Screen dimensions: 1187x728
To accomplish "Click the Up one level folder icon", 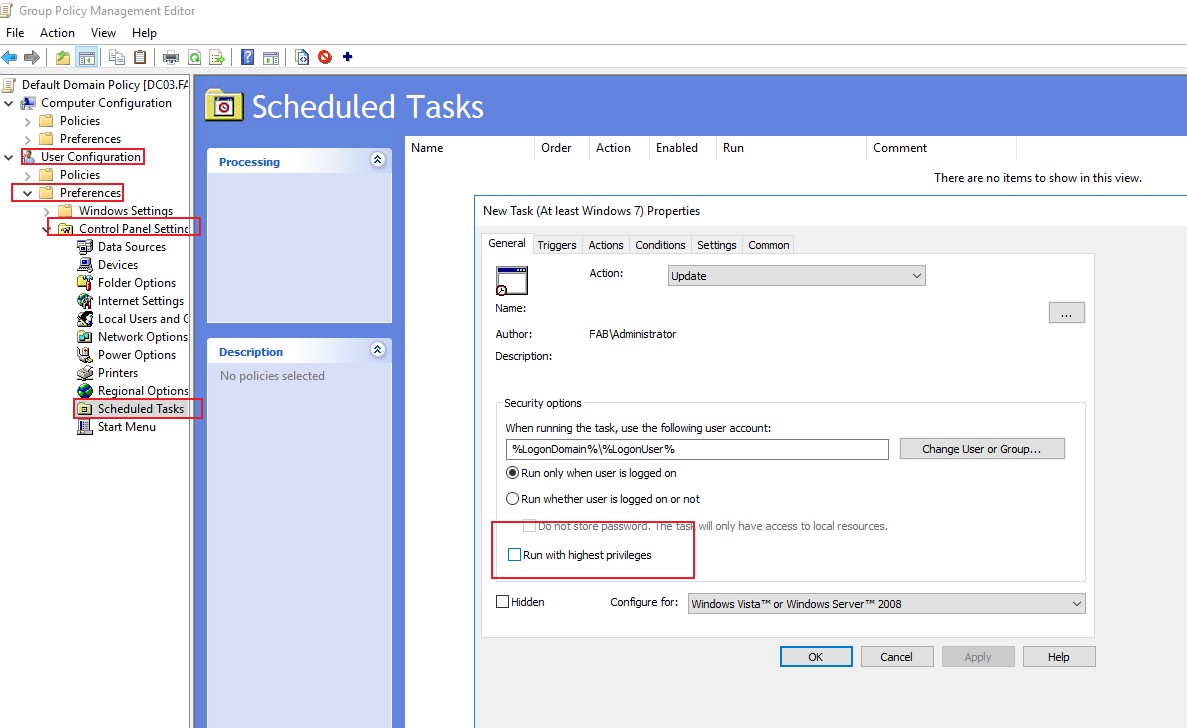I will pos(63,58).
